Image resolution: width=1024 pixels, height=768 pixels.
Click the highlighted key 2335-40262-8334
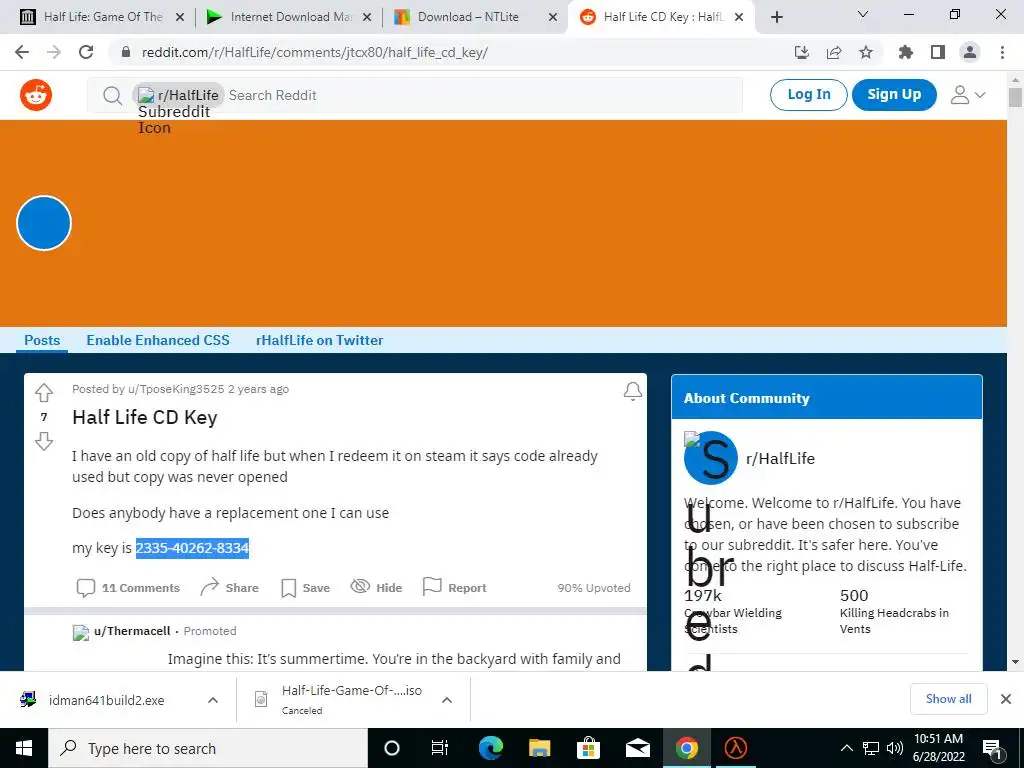[192, 548]
